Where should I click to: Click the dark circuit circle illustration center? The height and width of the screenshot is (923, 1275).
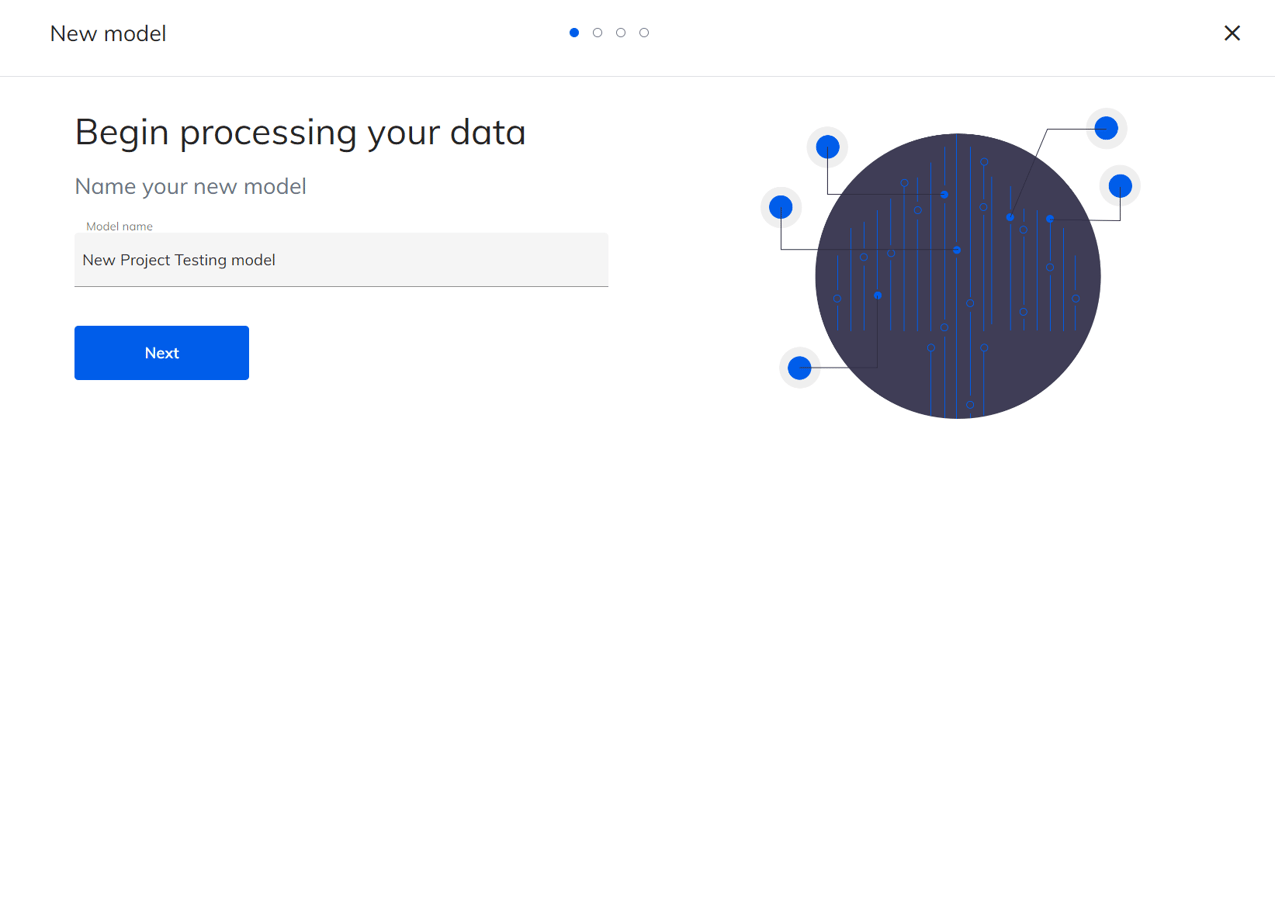[957, 276]
